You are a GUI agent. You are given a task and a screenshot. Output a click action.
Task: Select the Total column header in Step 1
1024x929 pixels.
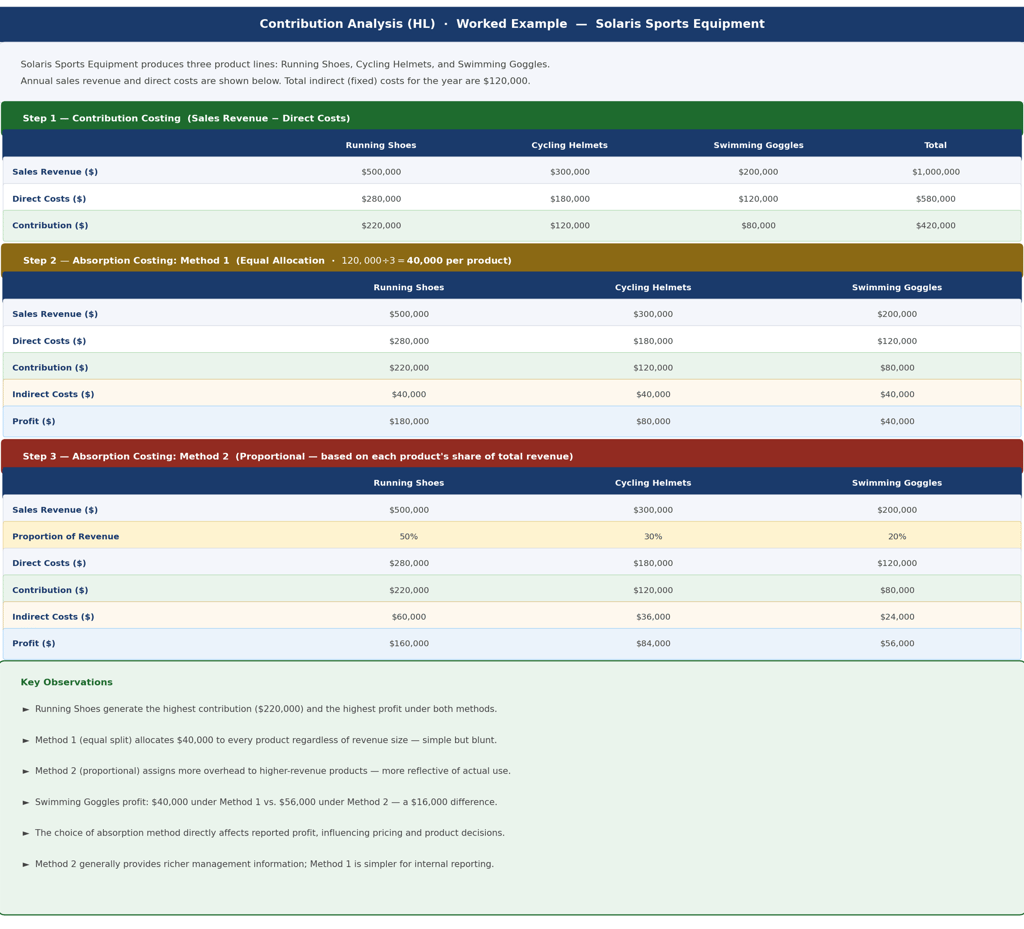935,145
